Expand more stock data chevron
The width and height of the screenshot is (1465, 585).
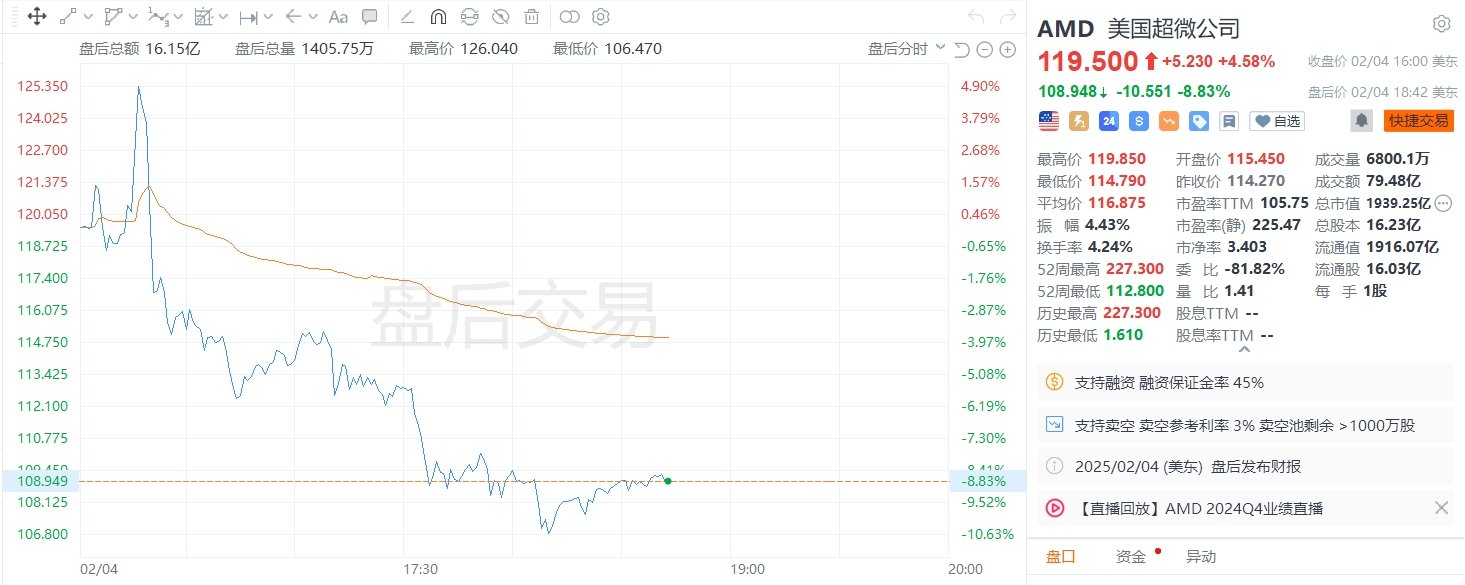click(x=1244, y=350)
